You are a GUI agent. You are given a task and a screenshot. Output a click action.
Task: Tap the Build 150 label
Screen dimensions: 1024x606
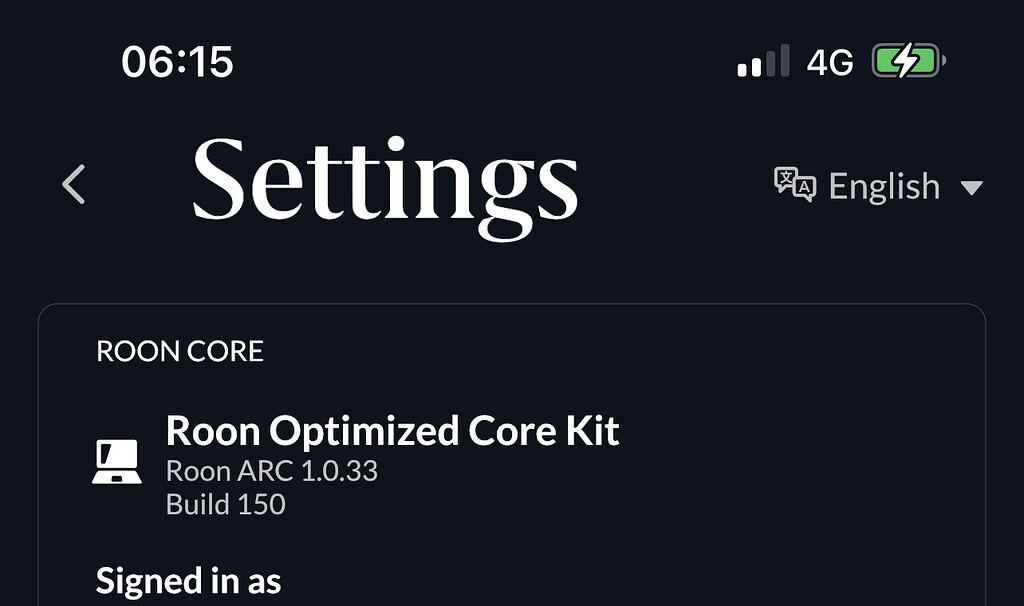pos(225,504)
